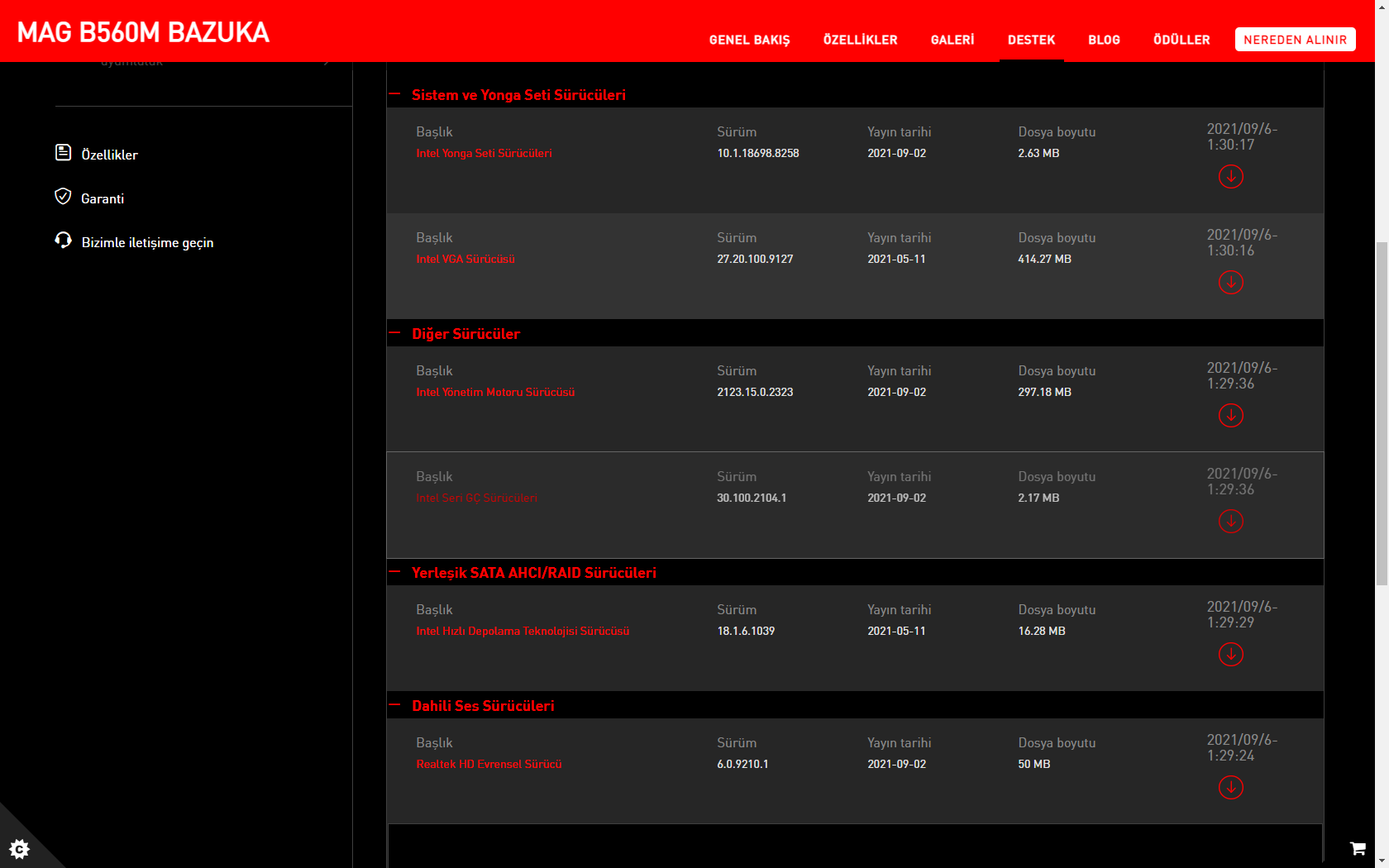Click timestamp 2021/09/6-1:29:24
The image size is (1389, 868).
(1242, 747)
